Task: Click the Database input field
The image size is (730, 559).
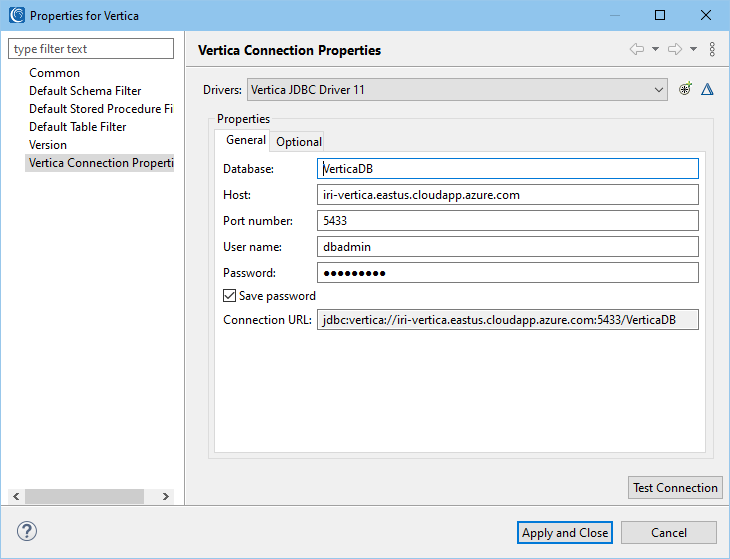Action: pos(508,168)
